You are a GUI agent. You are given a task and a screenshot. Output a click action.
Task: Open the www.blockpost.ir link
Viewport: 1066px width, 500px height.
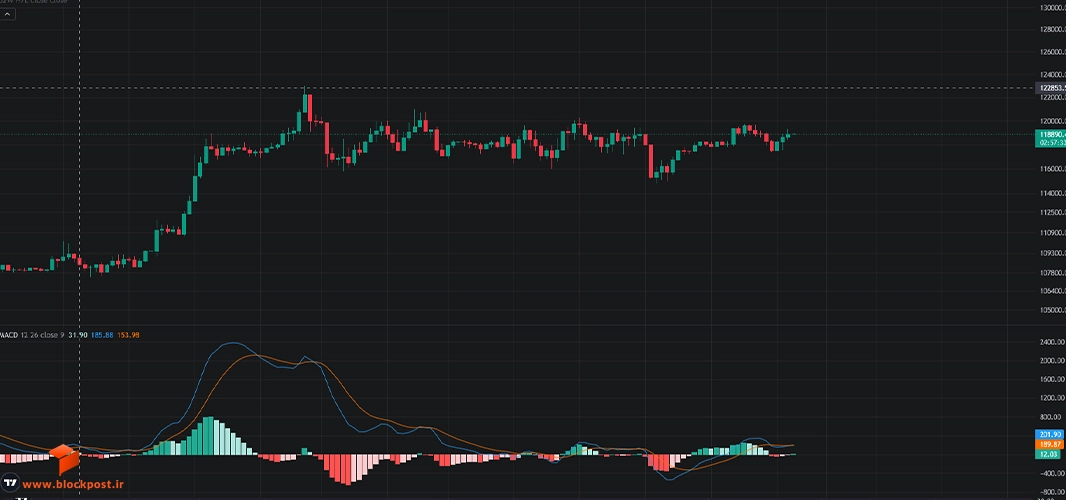pyautogui.click(x=73, y=484)
